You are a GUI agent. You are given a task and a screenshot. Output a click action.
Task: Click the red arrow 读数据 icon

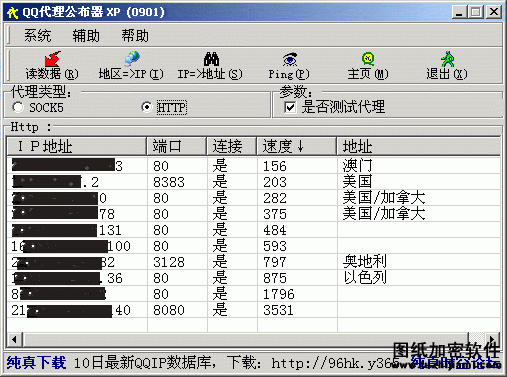coord(52,59)
